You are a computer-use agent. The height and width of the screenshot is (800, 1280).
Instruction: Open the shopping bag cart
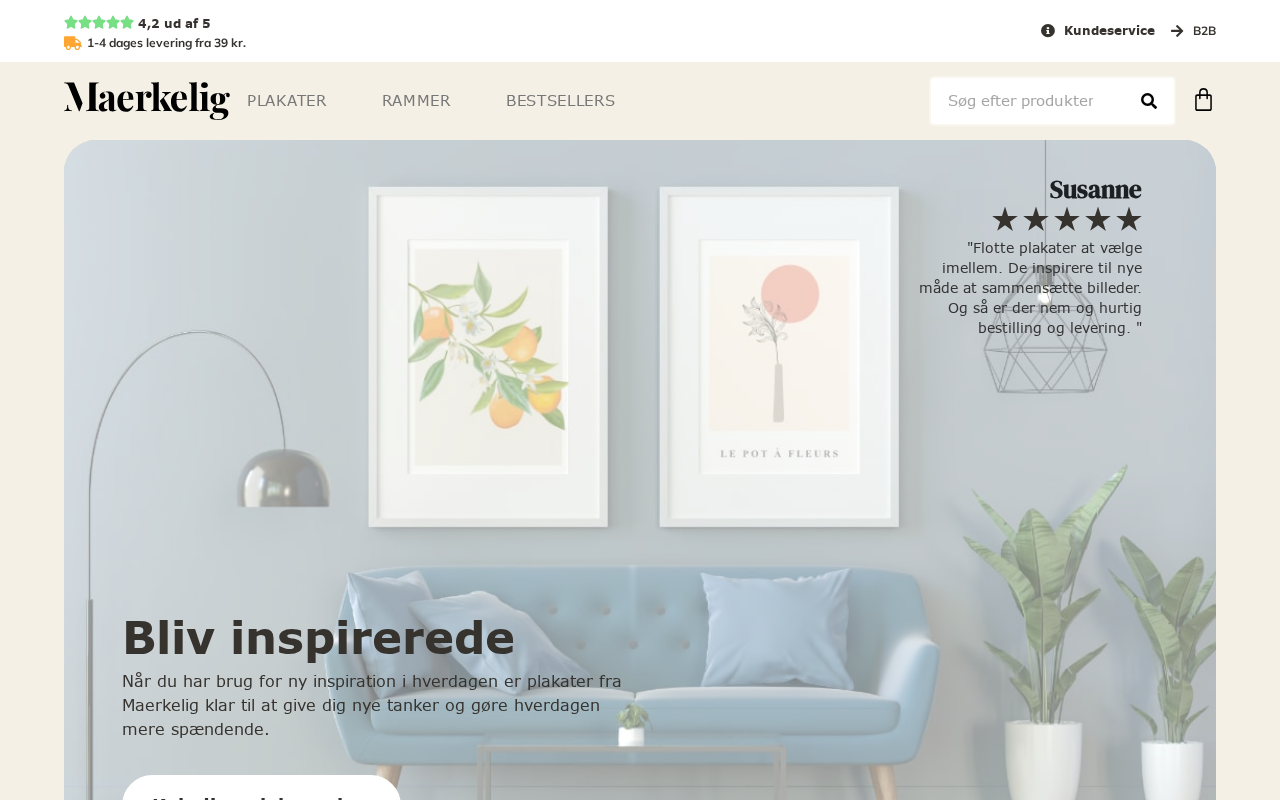click(x=1204, y=100)
